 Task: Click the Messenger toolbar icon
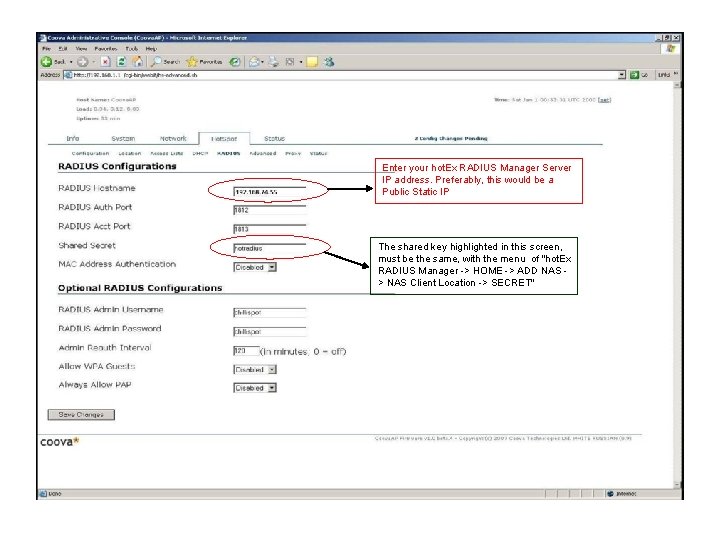pos(329,62)
